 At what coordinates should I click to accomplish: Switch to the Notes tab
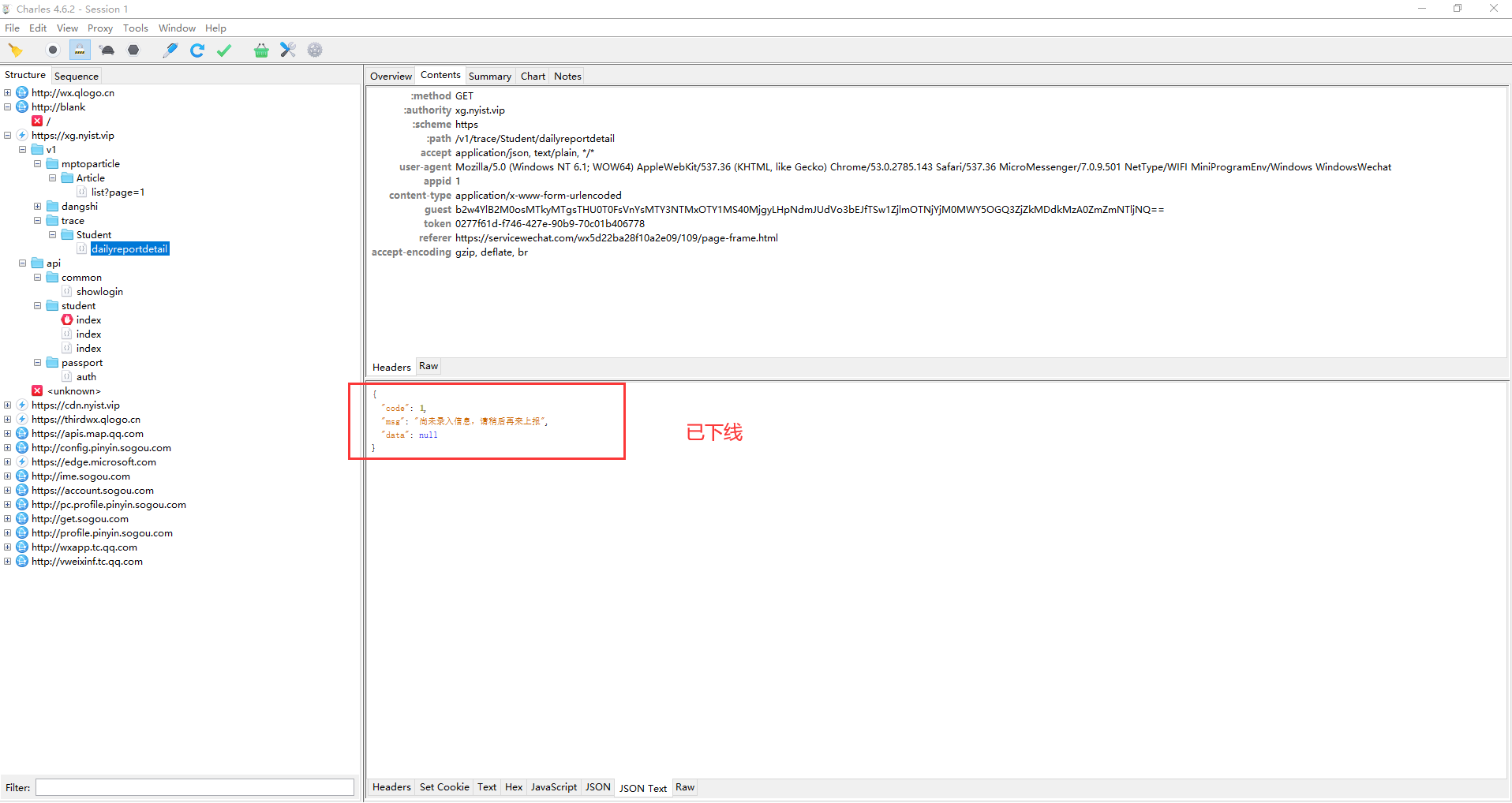[567, 77]
